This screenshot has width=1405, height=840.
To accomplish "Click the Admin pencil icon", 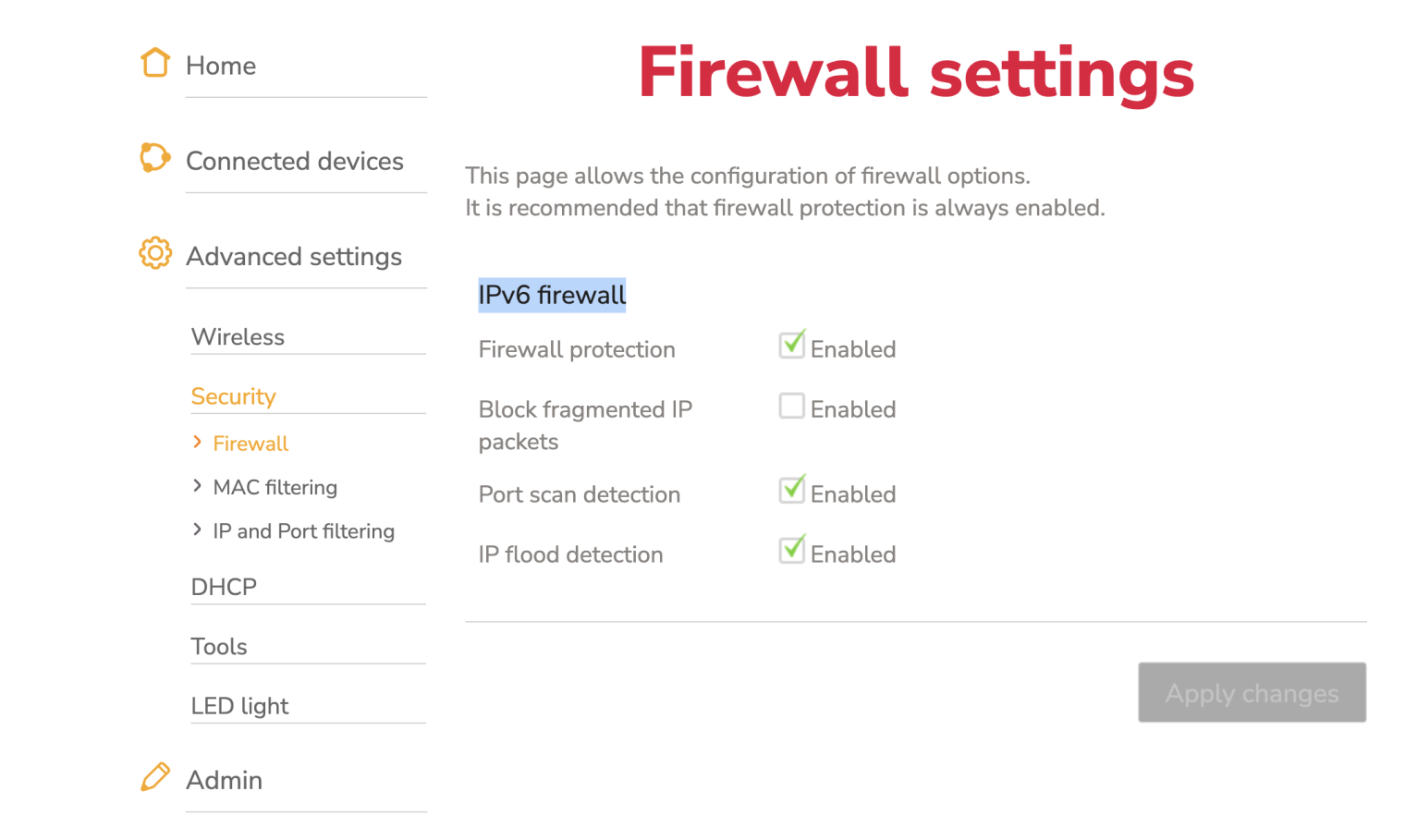I will click(x=155, y=777).
